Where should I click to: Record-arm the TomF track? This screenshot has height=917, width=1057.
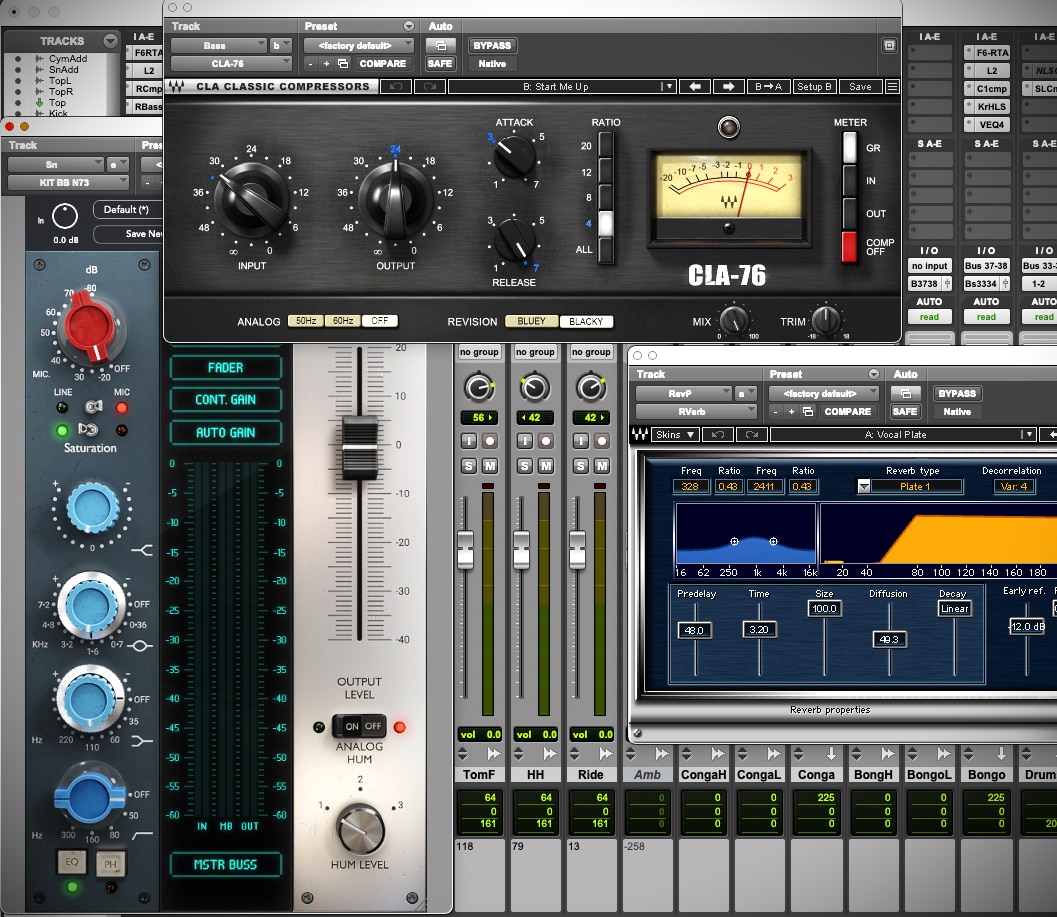point(489,441)
